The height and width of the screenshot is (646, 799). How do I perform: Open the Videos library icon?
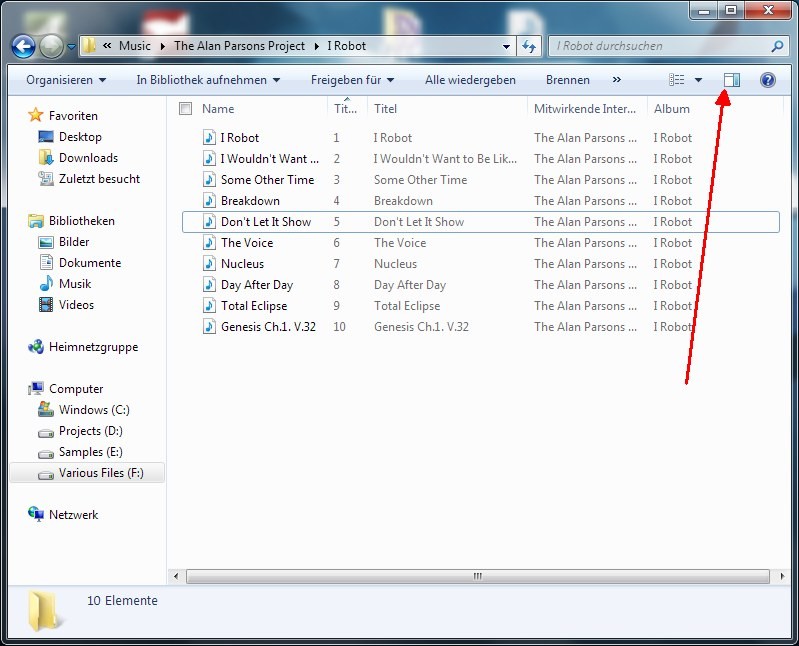coord(46,305)
